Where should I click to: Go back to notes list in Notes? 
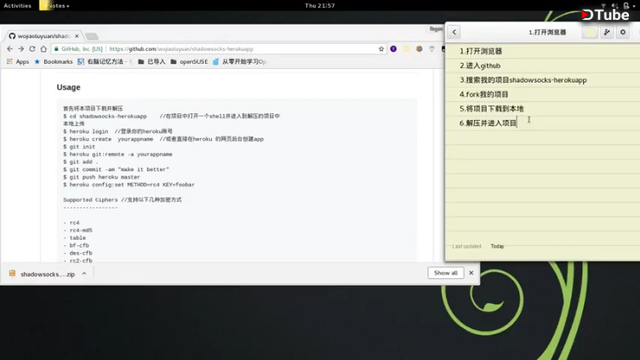[x=454, y=32]
